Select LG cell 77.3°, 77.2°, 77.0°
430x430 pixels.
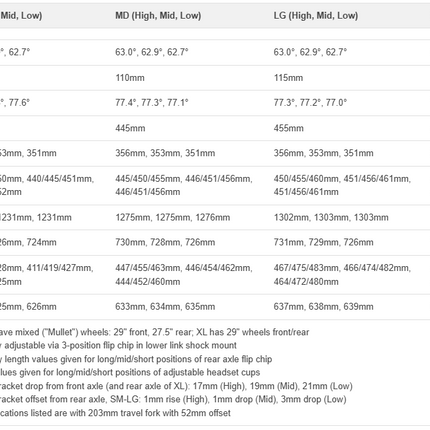pos(310,102)
